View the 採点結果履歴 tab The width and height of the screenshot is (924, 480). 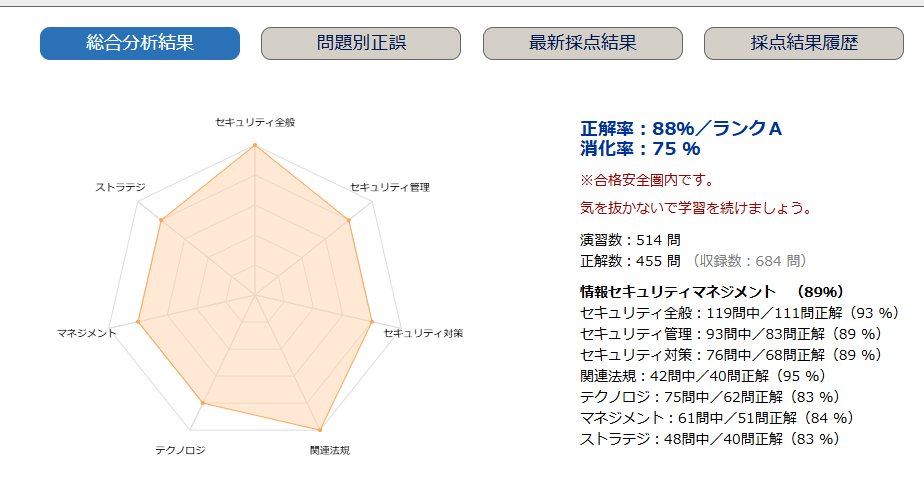point(804,43)
